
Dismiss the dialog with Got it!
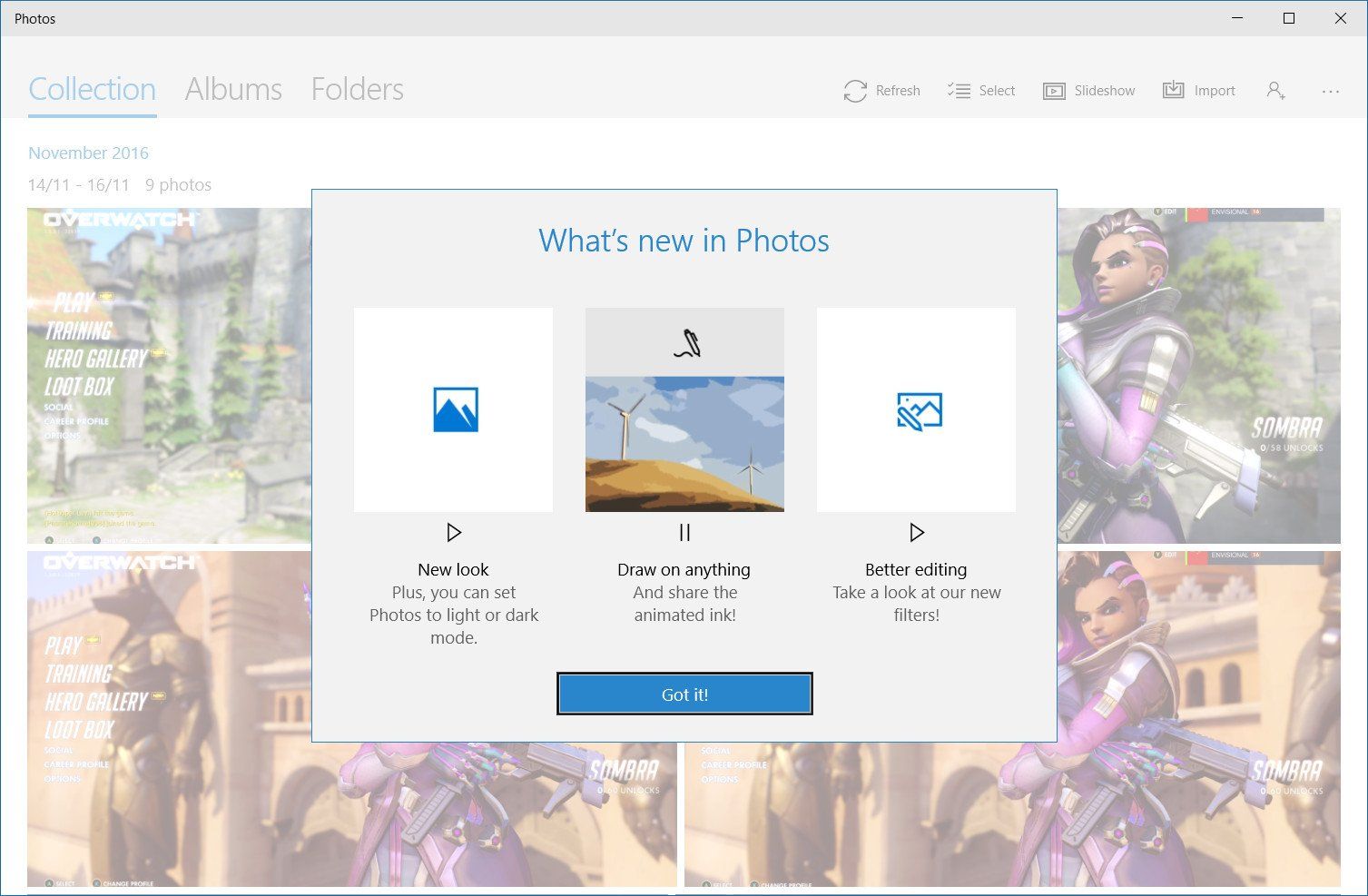coord(684,694)
